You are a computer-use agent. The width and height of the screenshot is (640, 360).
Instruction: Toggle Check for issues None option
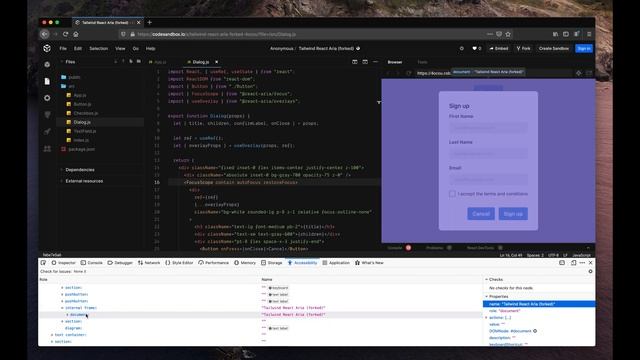(x=80, y=271)
